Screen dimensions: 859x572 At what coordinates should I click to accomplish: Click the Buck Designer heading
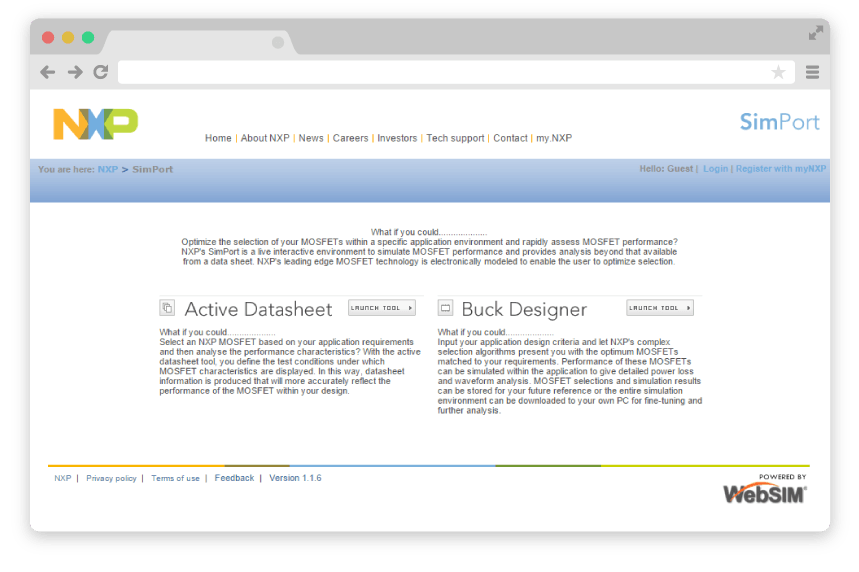click(524, 309)
